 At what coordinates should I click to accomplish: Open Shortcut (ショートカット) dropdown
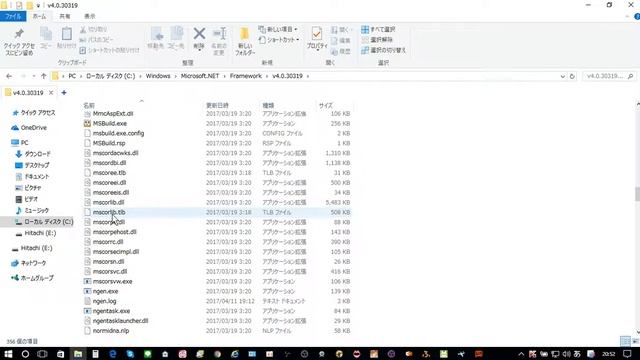pyautogui.click(x=280, y=40)
